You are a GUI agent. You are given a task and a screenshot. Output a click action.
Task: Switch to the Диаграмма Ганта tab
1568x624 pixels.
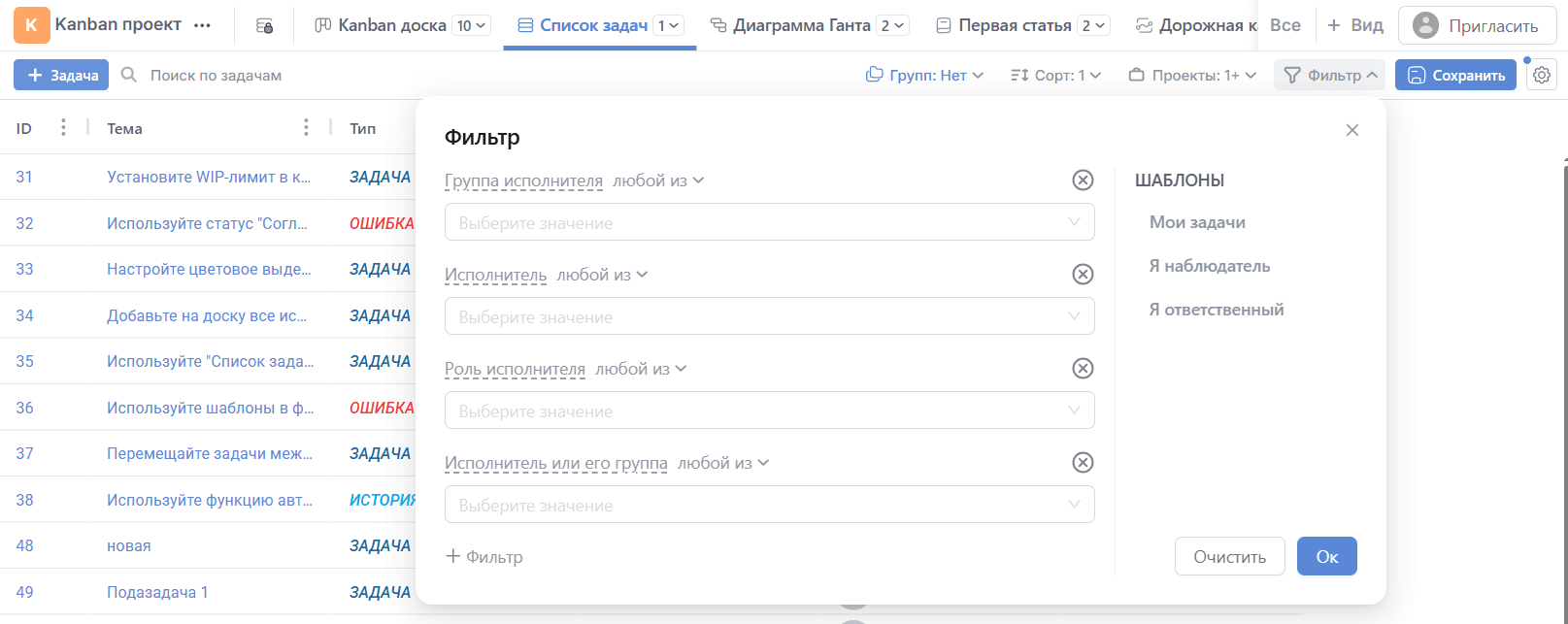coord(801,26)
